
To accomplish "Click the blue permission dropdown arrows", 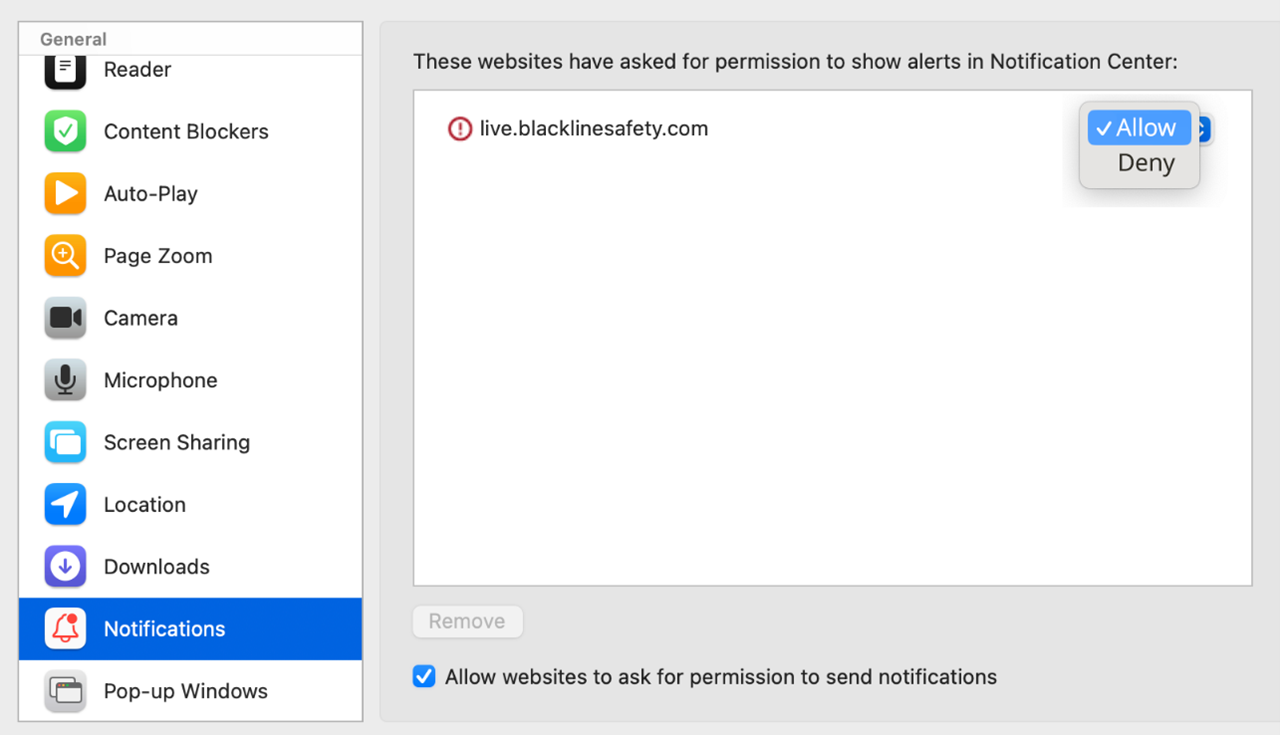I will (1204, 129).
